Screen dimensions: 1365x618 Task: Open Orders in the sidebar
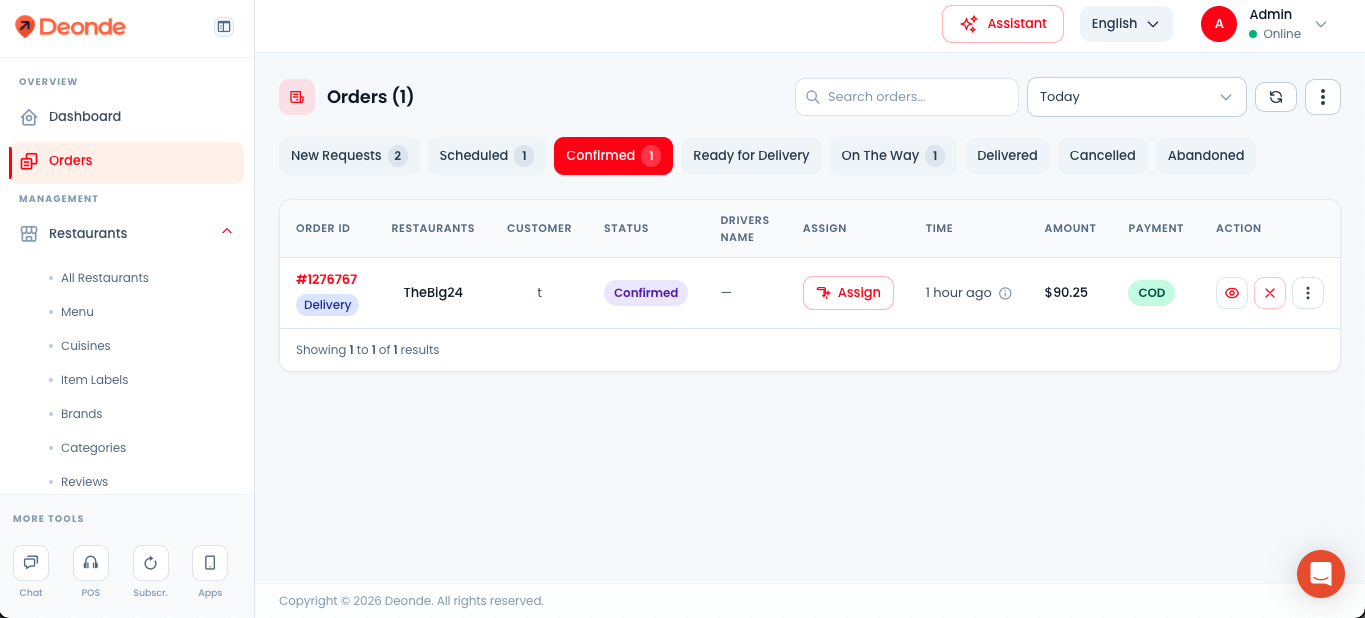coord(126,160)
